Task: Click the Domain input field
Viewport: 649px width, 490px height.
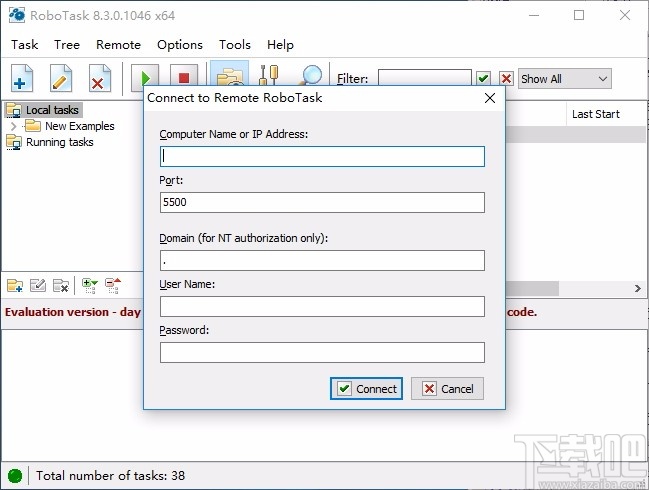Action: [322, 260]
